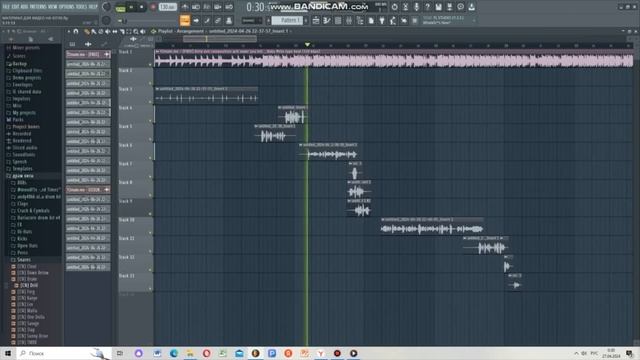The height and width of the screenshot is (360, 640).
Task: Open the ADD menu
Action: coord(24,7)
